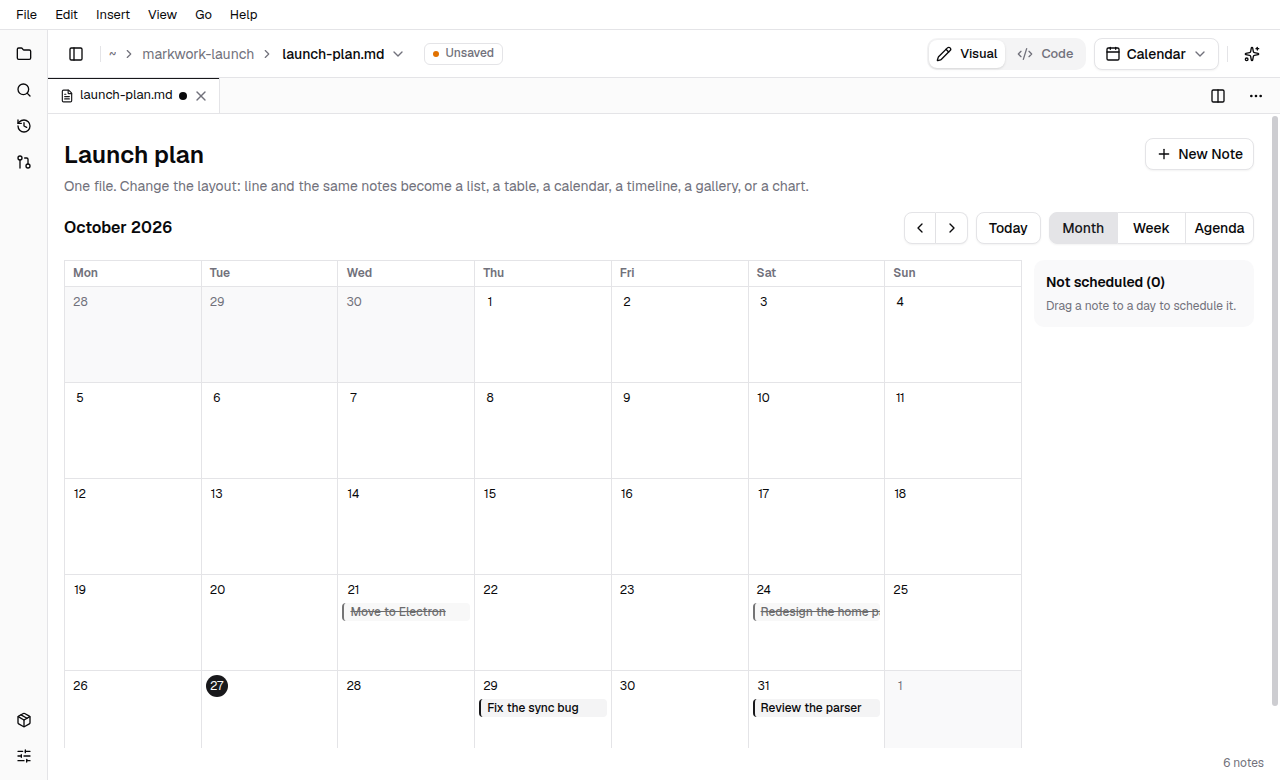Click markwork-launch in the breadcrumb
The image size is (1280, 780).
point(198,54)
